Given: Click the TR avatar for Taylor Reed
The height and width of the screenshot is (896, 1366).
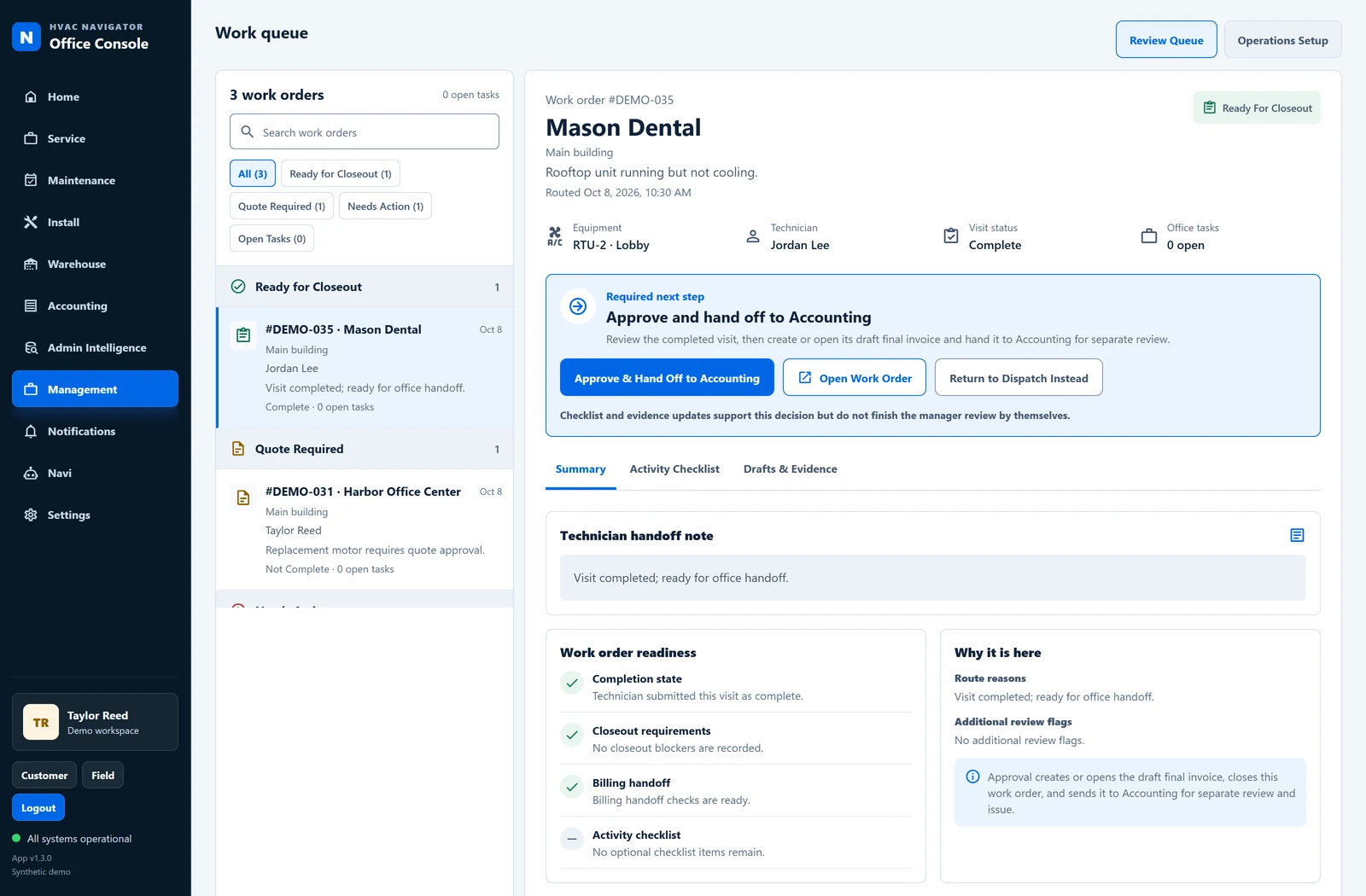Looking at the screenshot, I should coord(41,722).
